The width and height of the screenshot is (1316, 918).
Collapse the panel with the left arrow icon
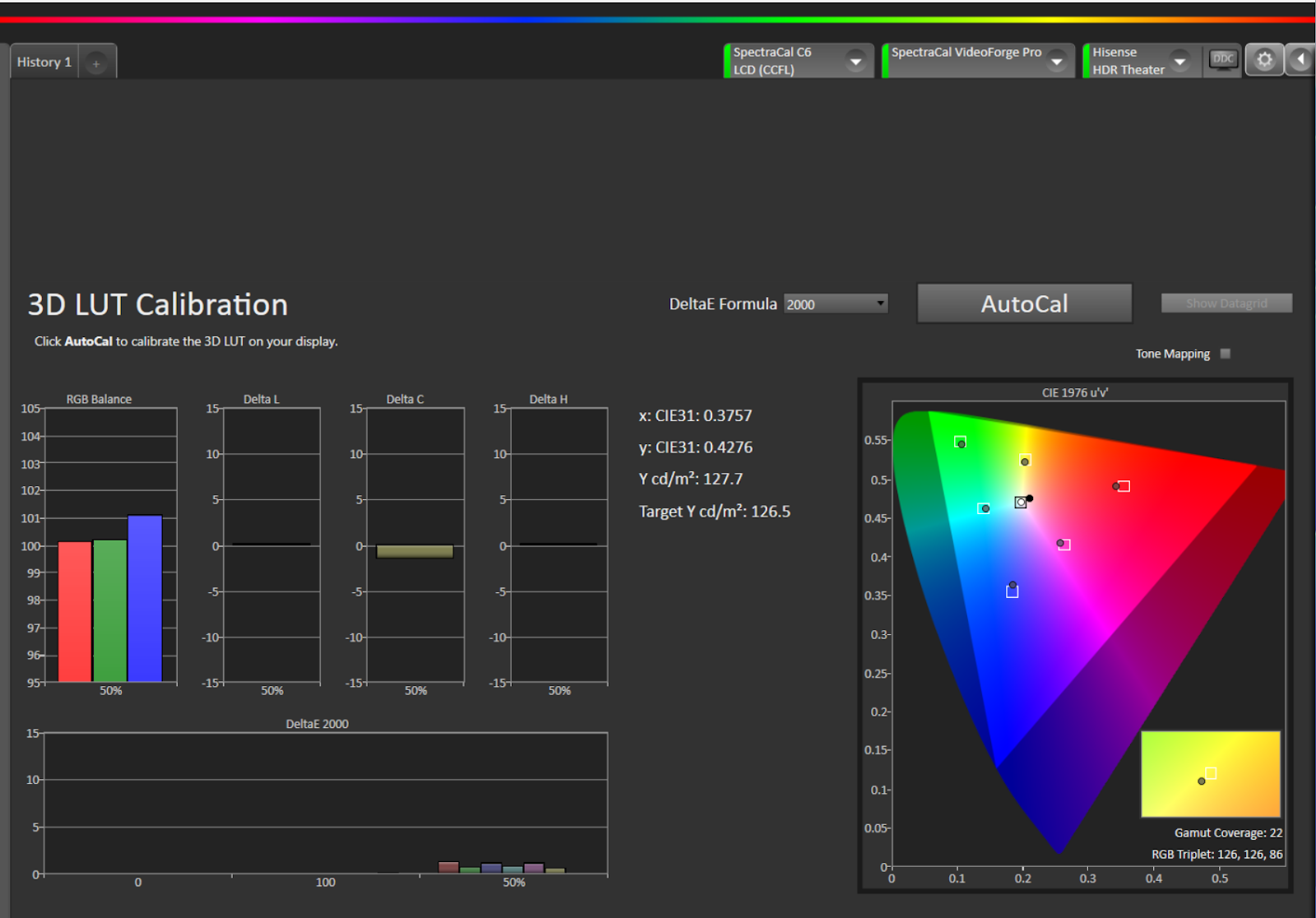[1300, 60]
